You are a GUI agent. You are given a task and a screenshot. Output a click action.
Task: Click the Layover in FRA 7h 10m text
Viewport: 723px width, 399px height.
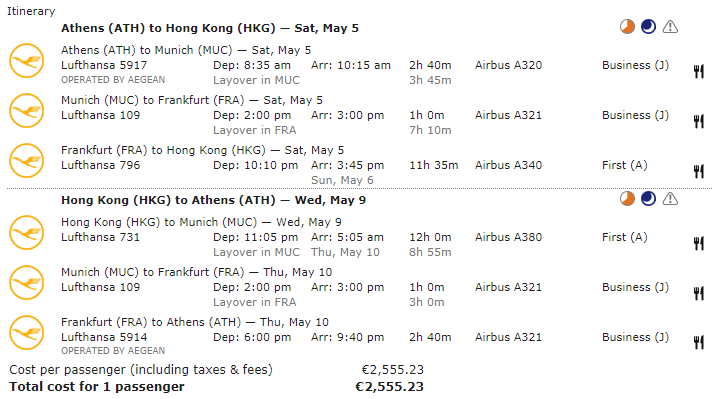tap(332, 131)
